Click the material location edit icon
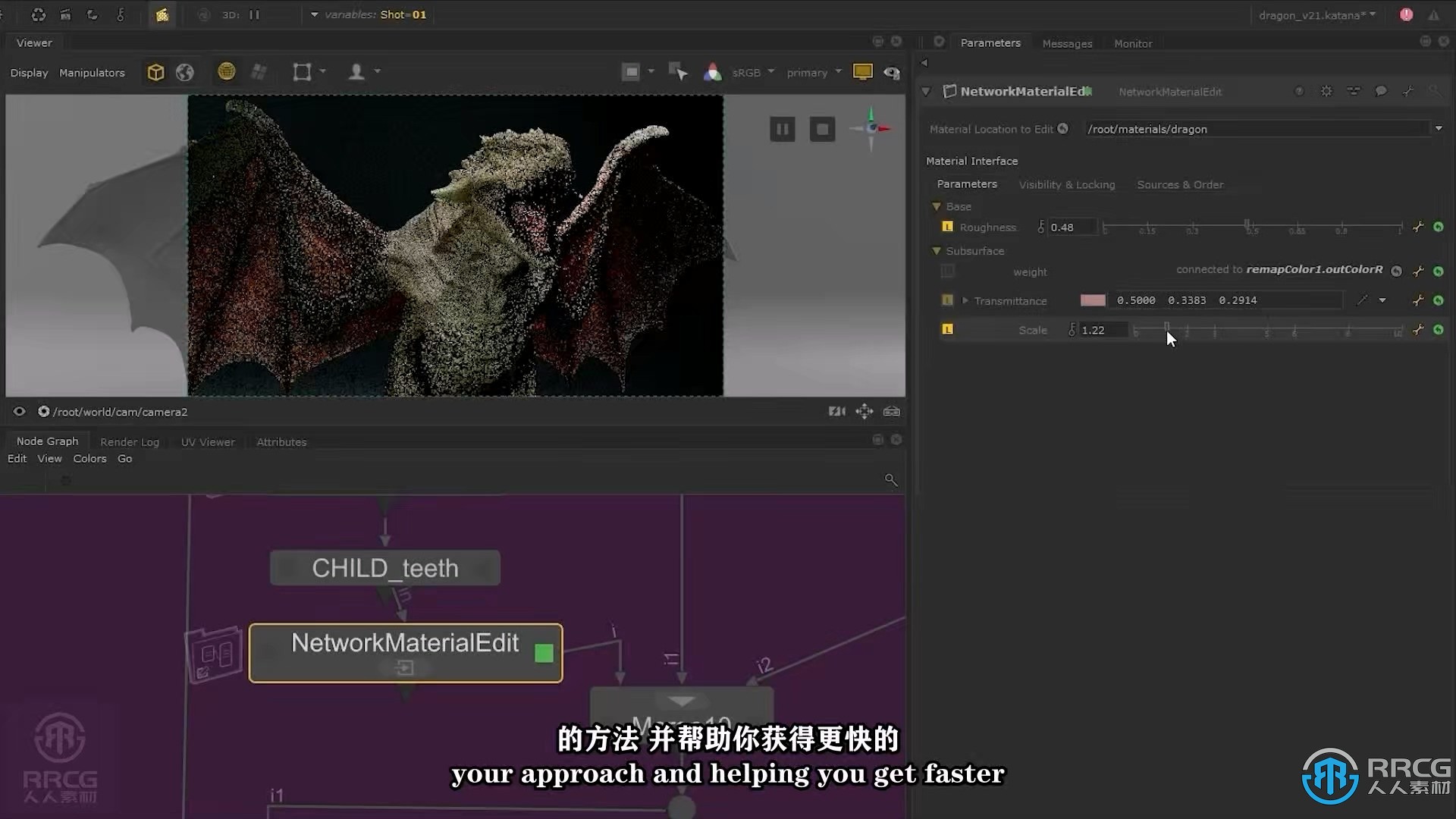This screenshot has height=819, width=1456. [x=1064, y=128]
